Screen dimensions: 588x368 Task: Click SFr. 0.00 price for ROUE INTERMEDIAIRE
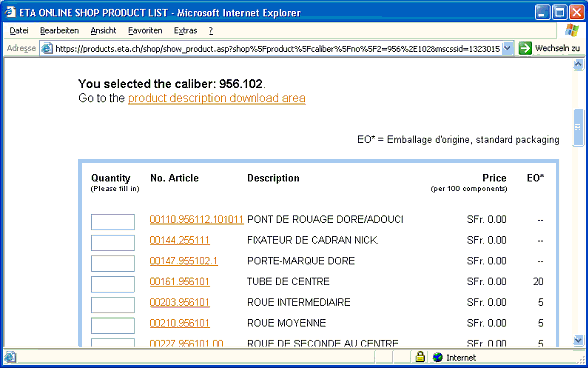coord(486,302)
